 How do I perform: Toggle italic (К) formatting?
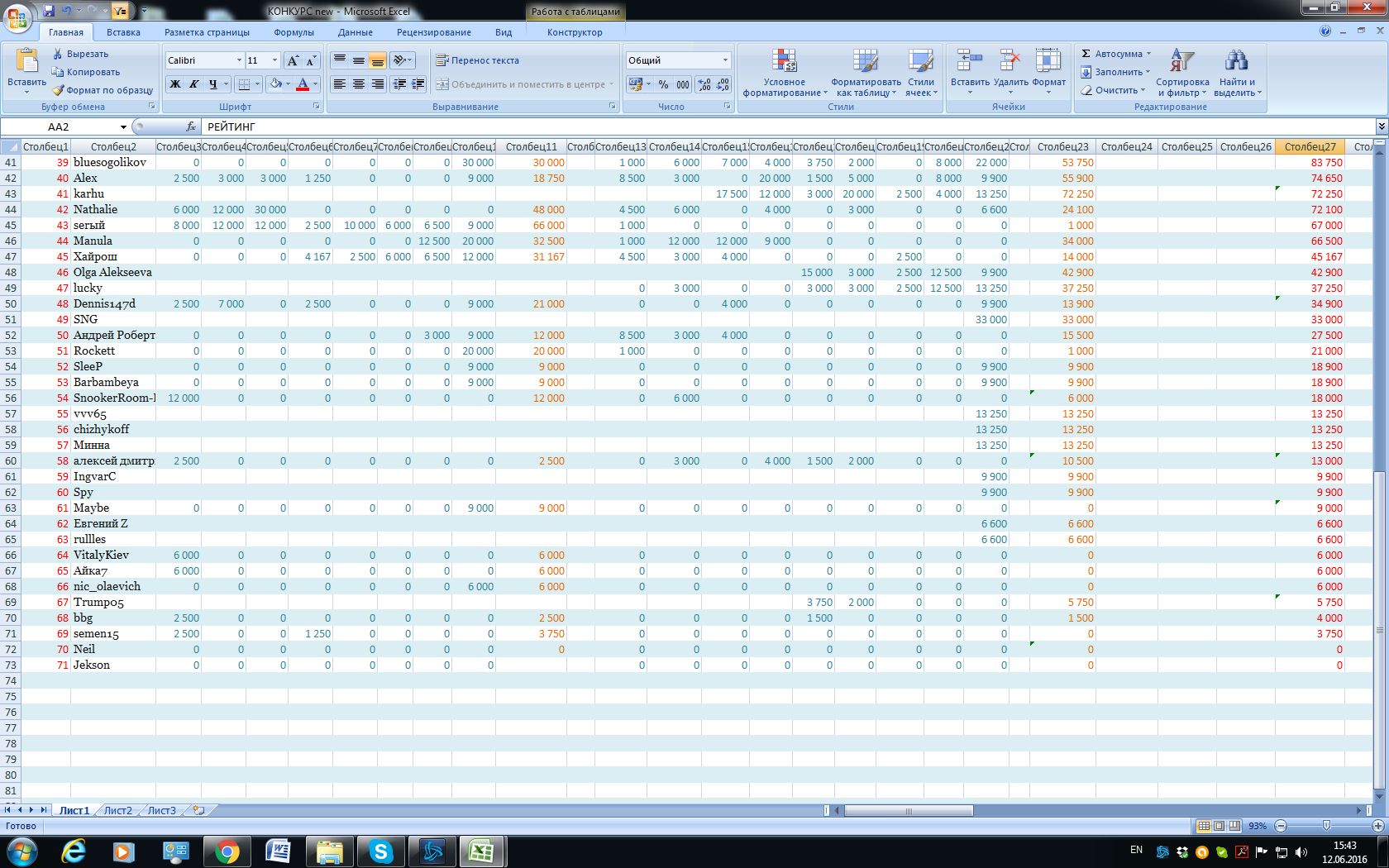click(x=194, y=84)
